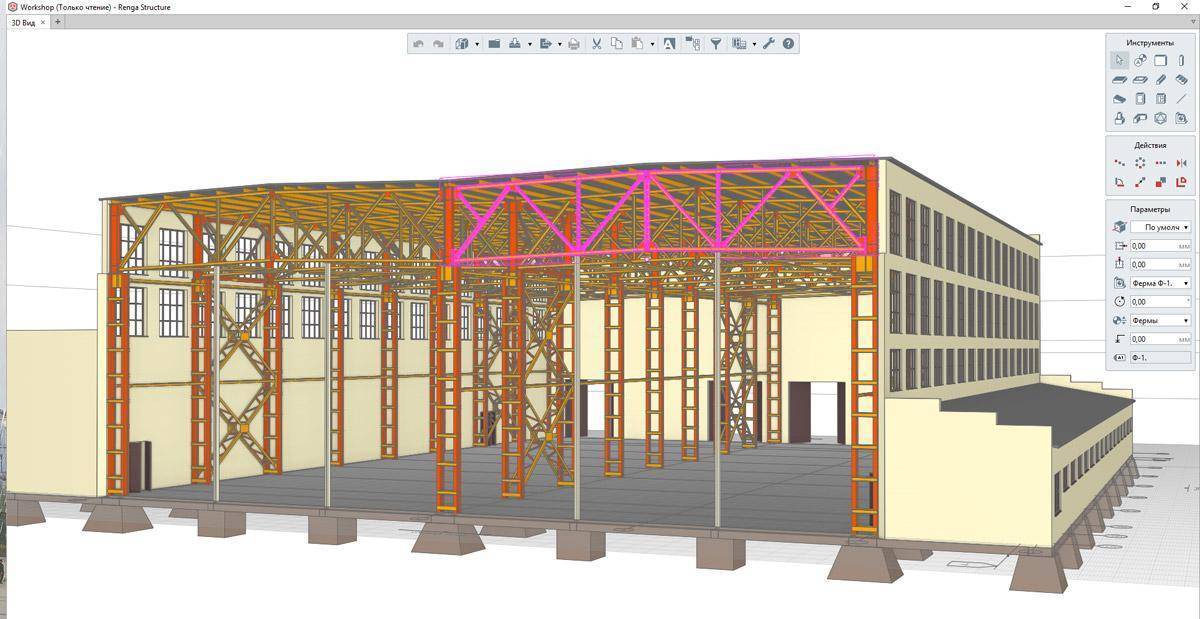This screenshot has height=619, width=1200.
Task: Switch to the '3D Вид' tab
Action: [24, 21]
